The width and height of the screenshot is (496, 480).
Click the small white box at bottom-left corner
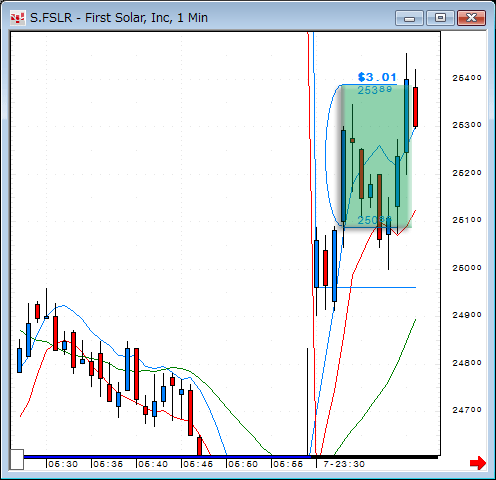pos(17,459)
